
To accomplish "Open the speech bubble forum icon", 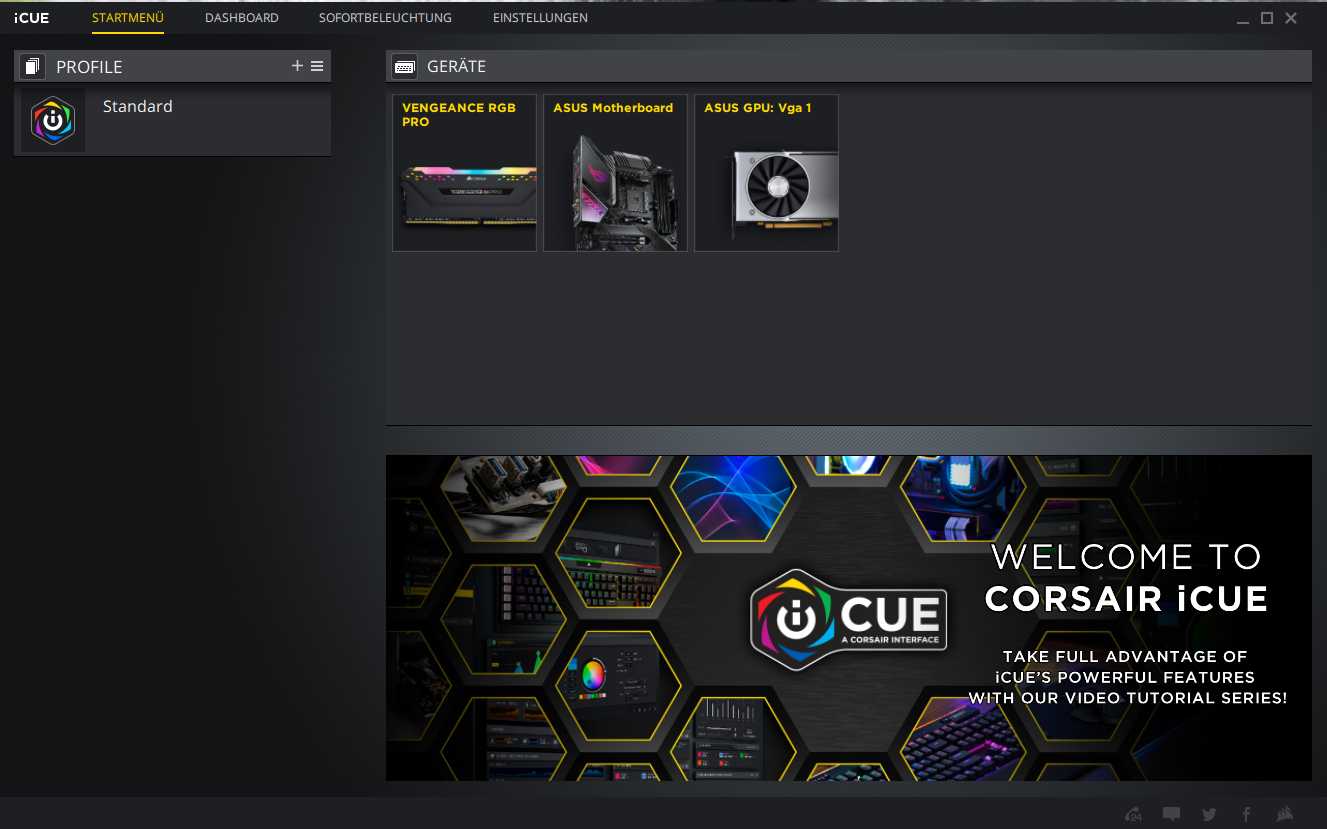I will [x=1171, y=814].
